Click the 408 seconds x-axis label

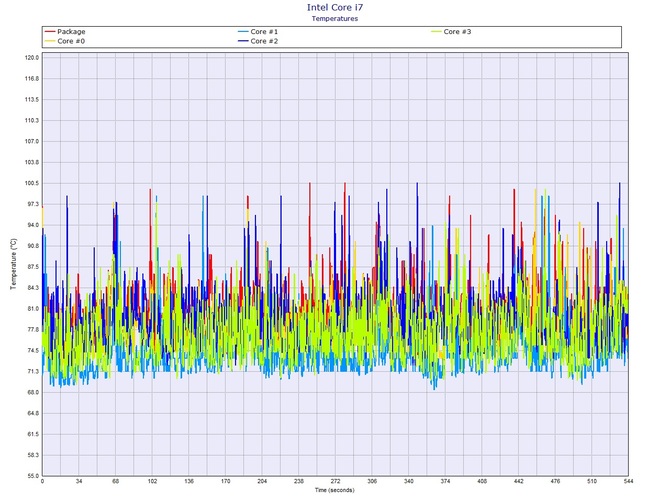[482, 481]
